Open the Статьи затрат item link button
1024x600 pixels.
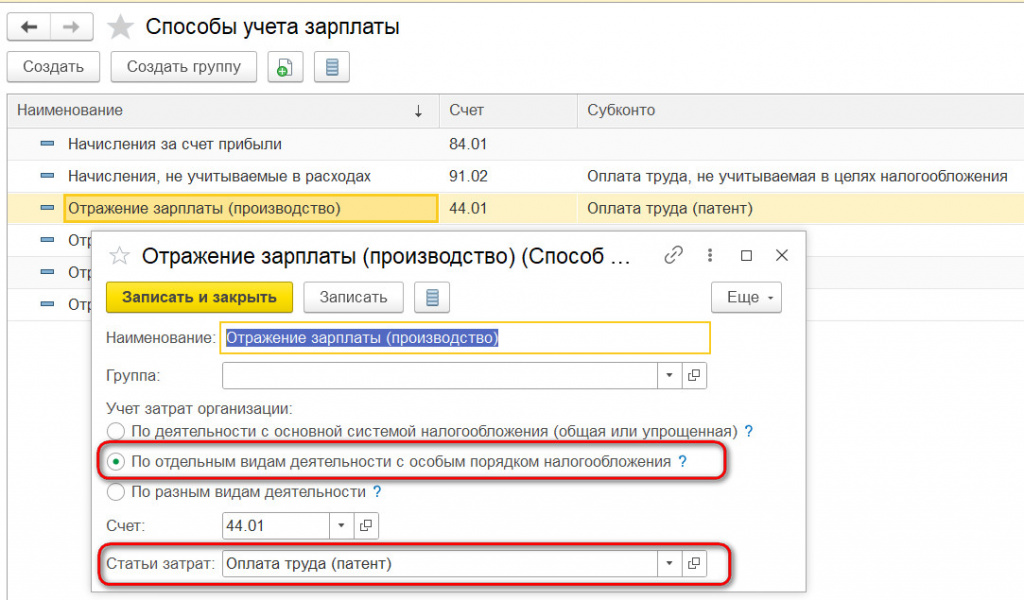pyautogui.click(x=694, y=563)
